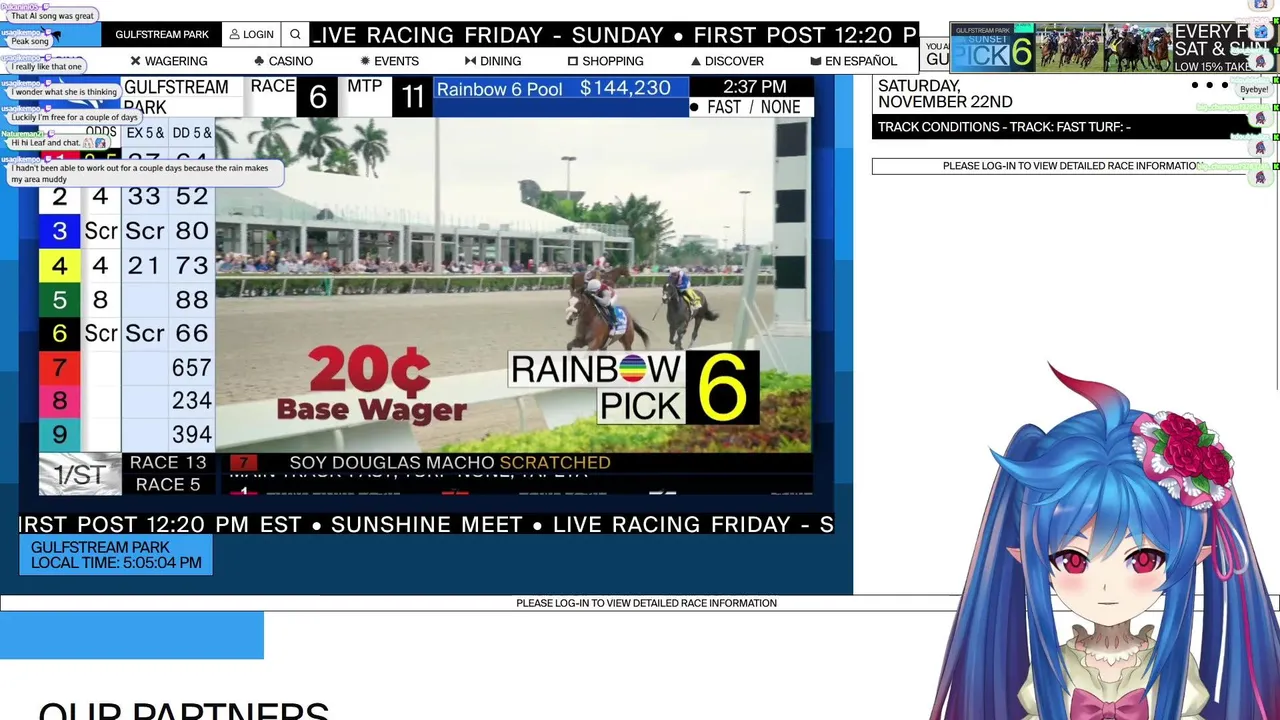1280x720 pixels.
Task: Click the RACE 13 label
Action: (168, 463)
